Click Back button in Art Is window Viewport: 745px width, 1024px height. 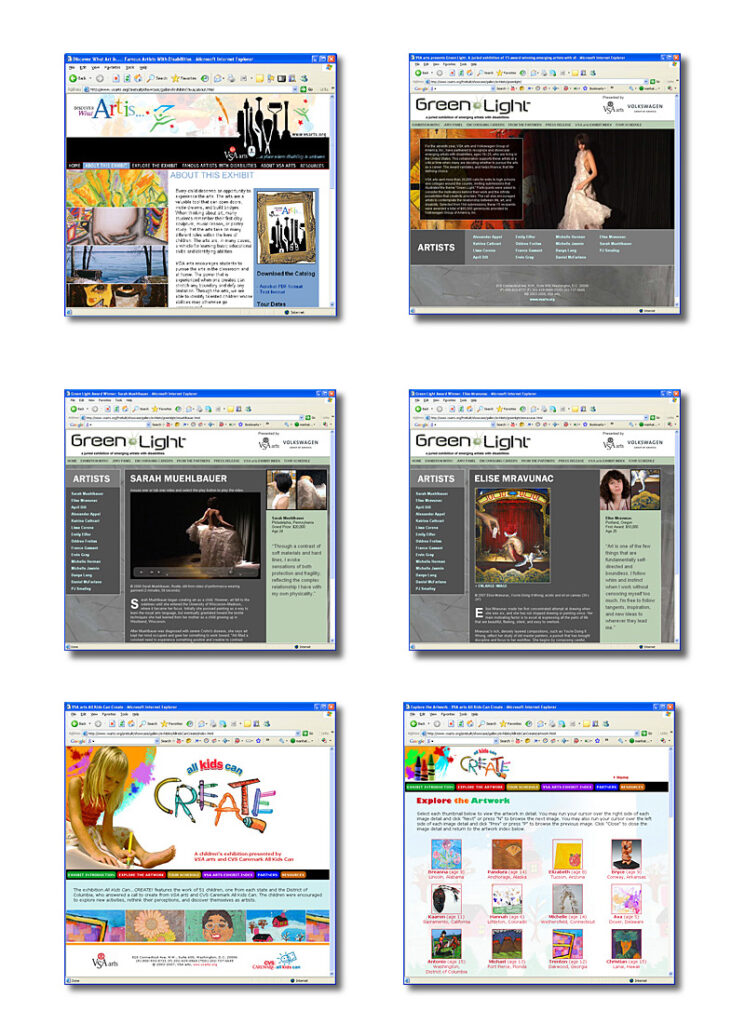pos(78,78)
